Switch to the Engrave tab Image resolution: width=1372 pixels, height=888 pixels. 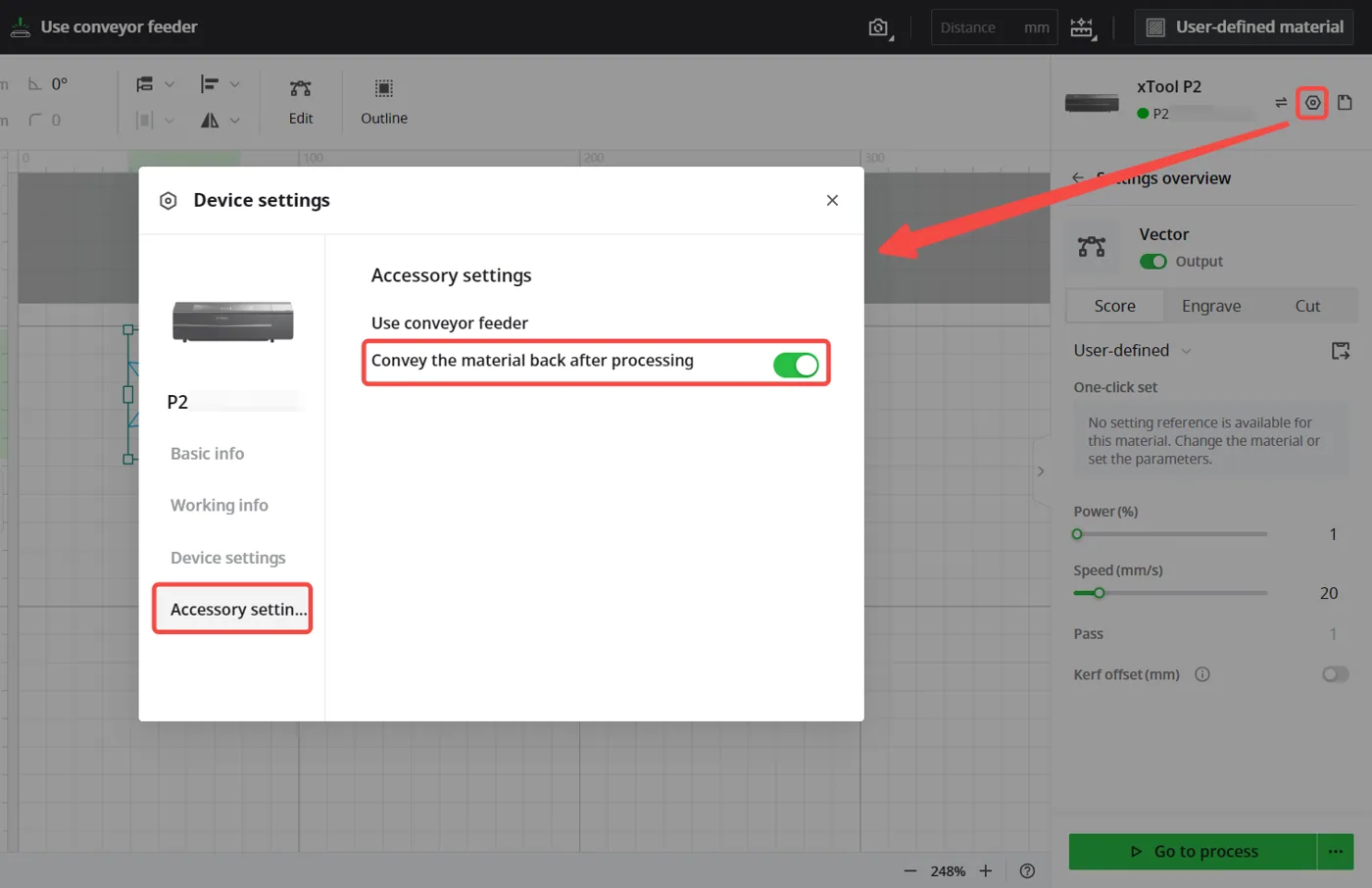click(1211, 306)
